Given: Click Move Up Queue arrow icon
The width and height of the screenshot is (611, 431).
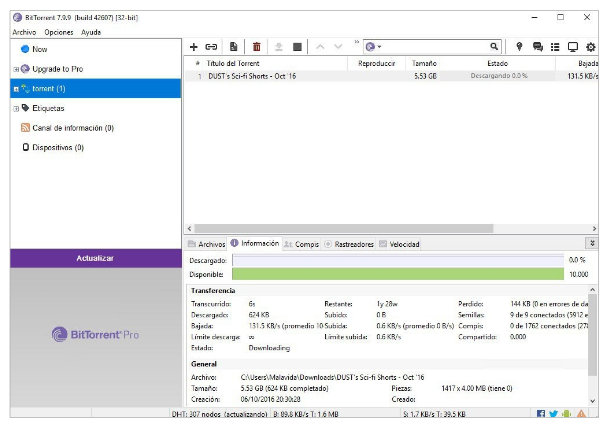Looking at the screenshot, I should click(x=320, y=47).
